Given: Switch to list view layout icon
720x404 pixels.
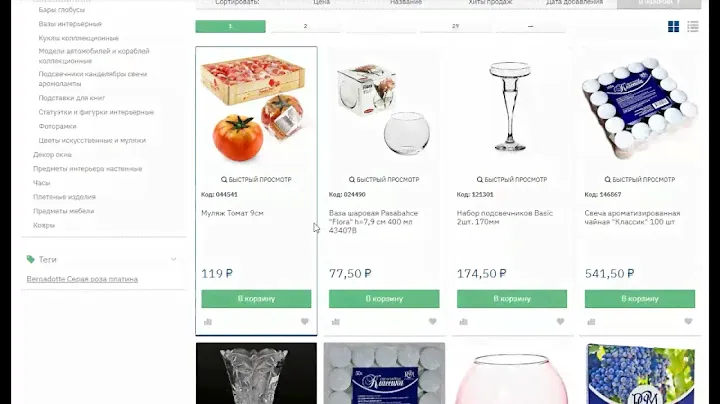Looking at the screenshot, I should (692, 27).
